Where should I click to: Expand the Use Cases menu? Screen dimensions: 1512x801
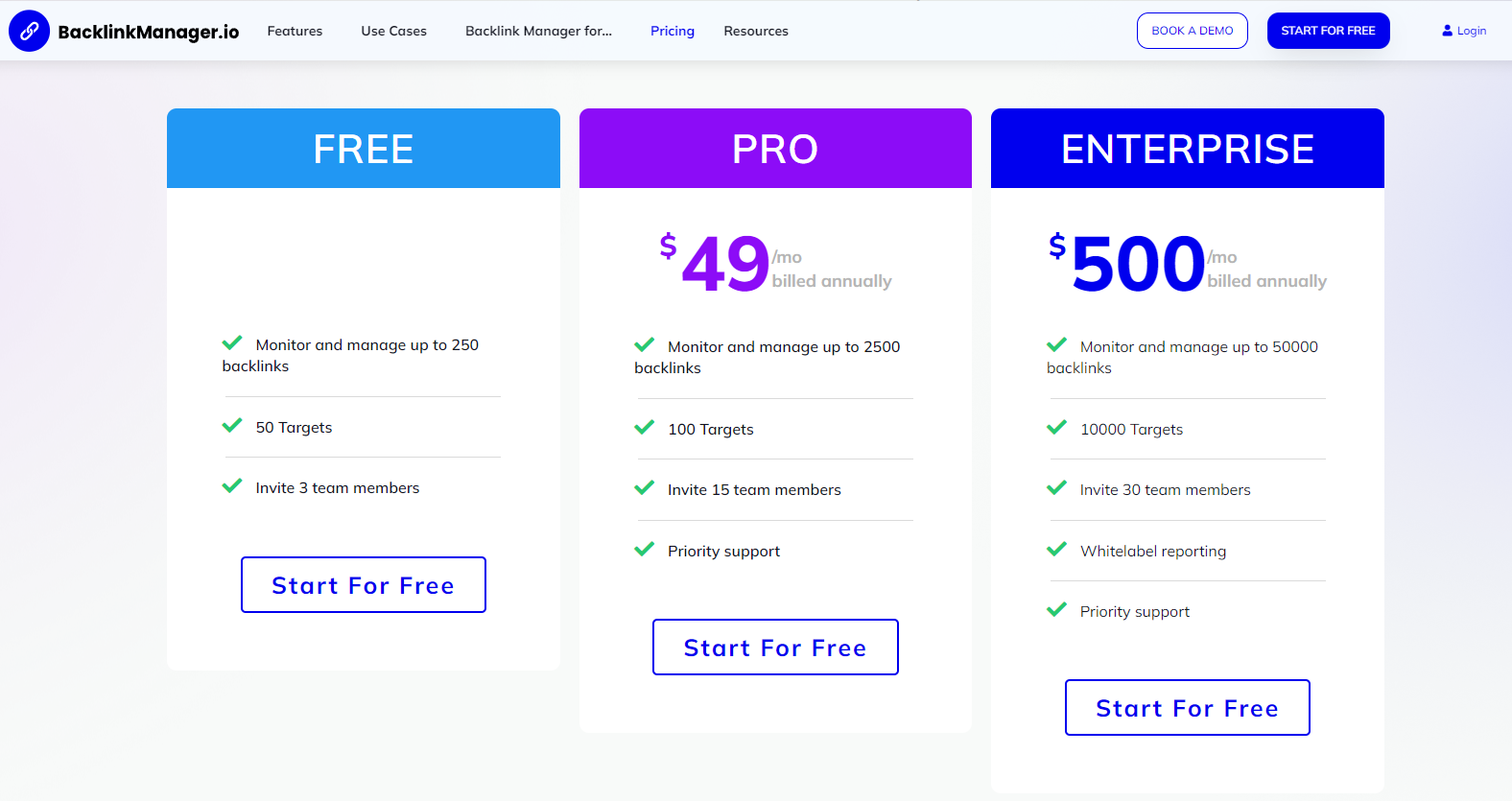click(x=393, y=31)
